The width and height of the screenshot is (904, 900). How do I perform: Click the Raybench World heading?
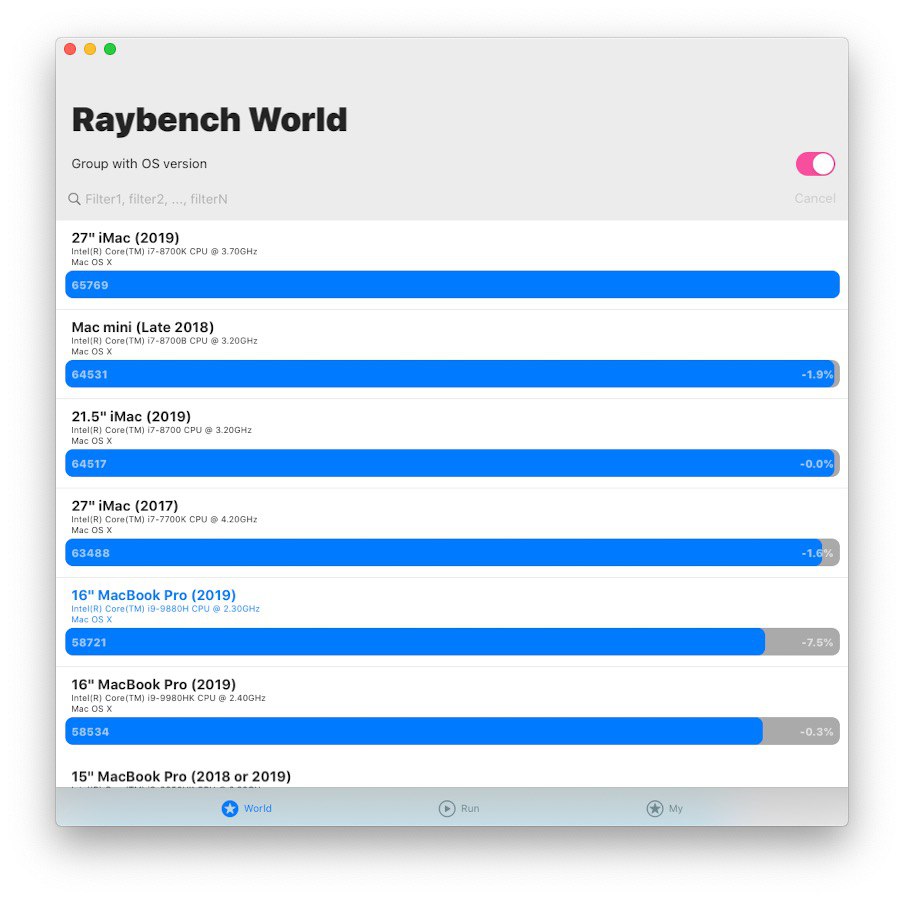coord(209,120)
